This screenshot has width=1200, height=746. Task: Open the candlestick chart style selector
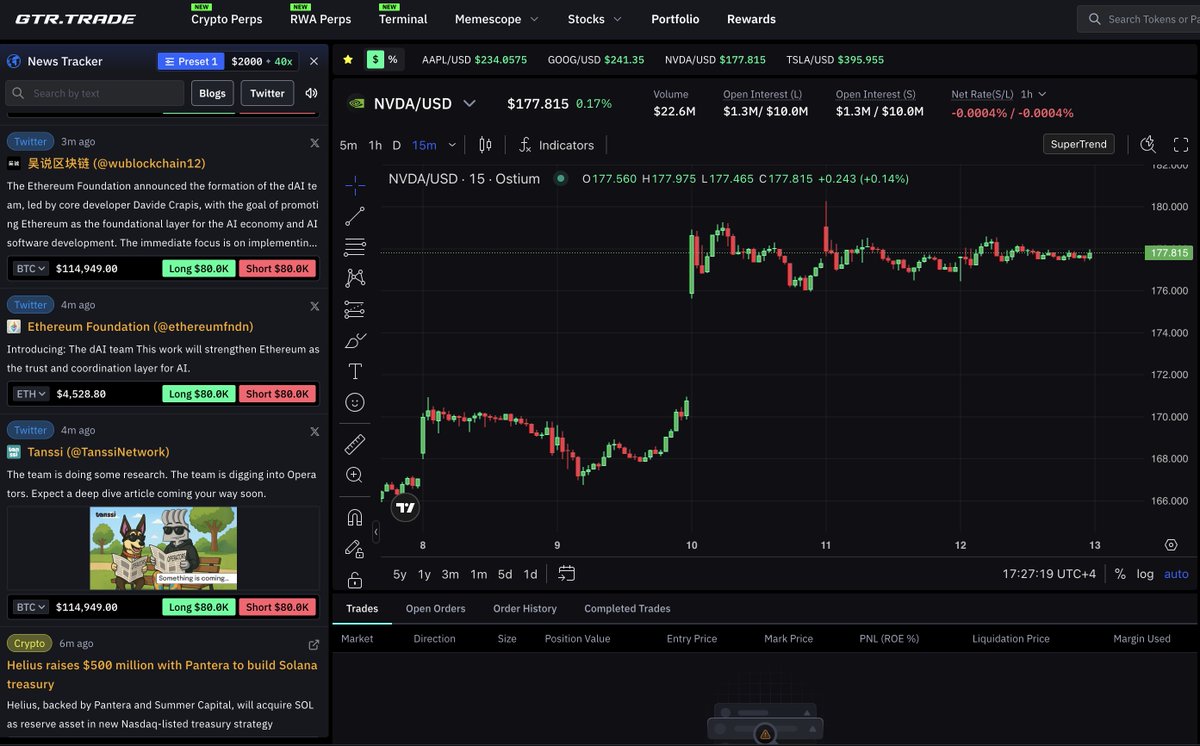click(x=485, y=145)
